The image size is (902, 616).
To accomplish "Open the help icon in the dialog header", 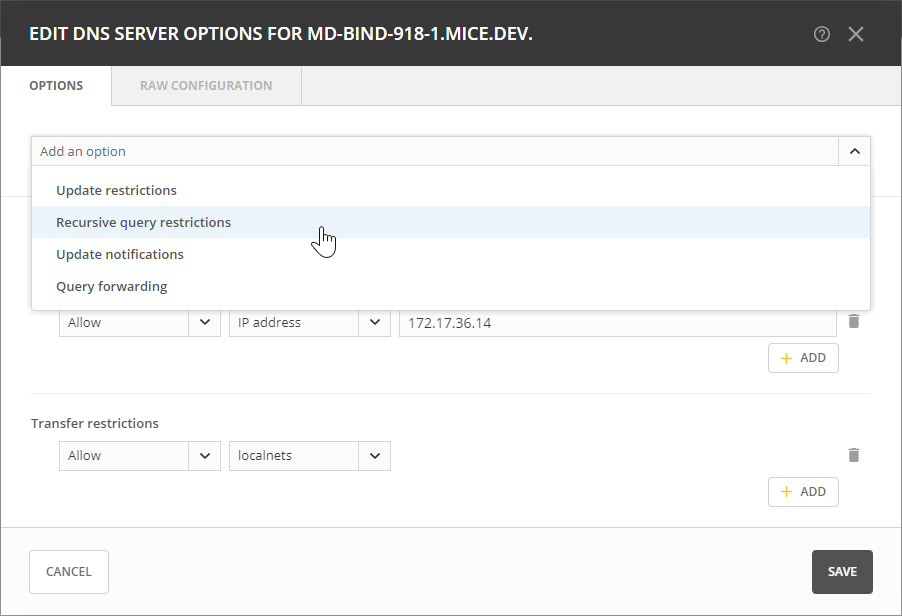I will coord(822,34).
